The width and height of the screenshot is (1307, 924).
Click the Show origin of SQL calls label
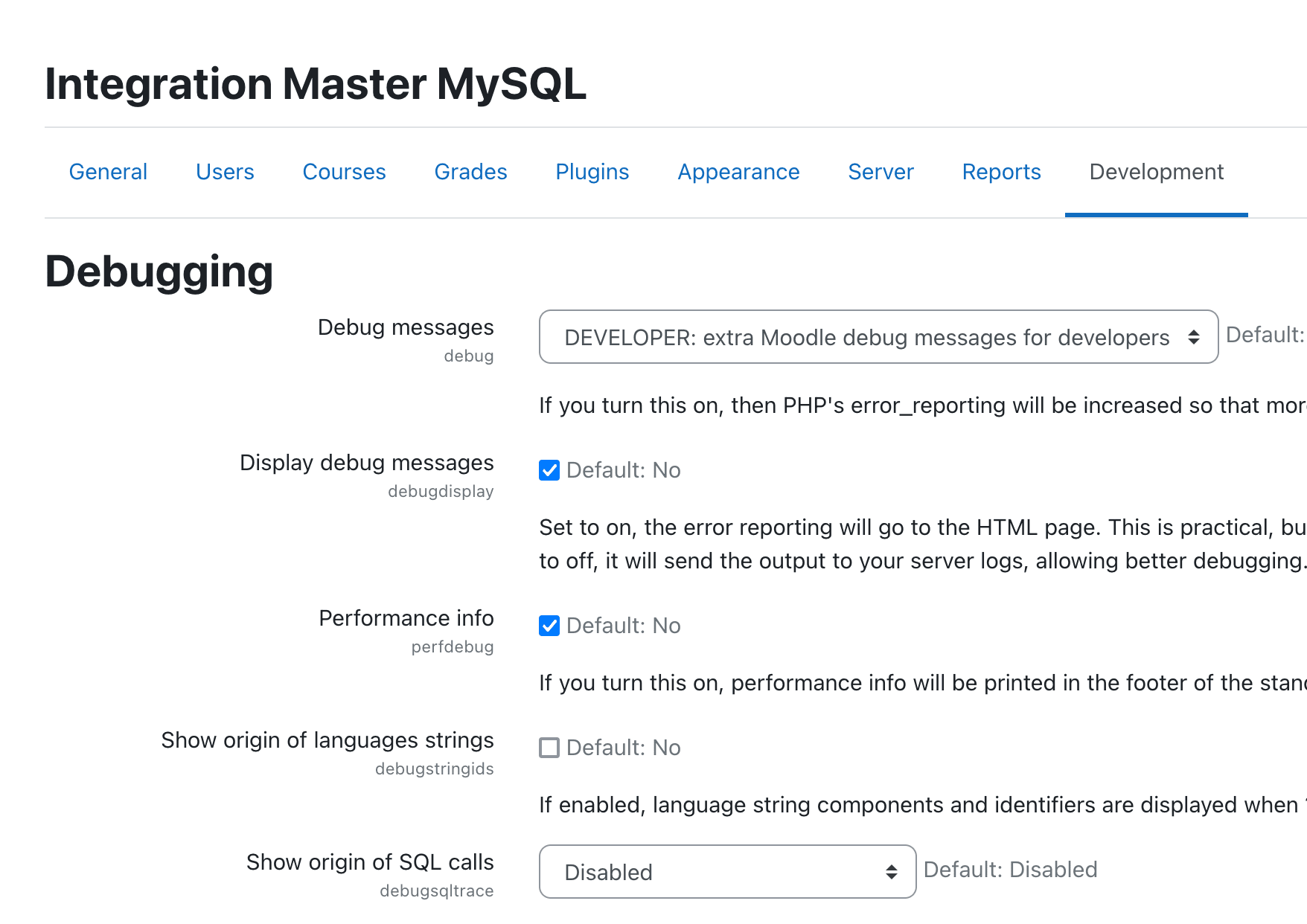[x=370, y=862]
